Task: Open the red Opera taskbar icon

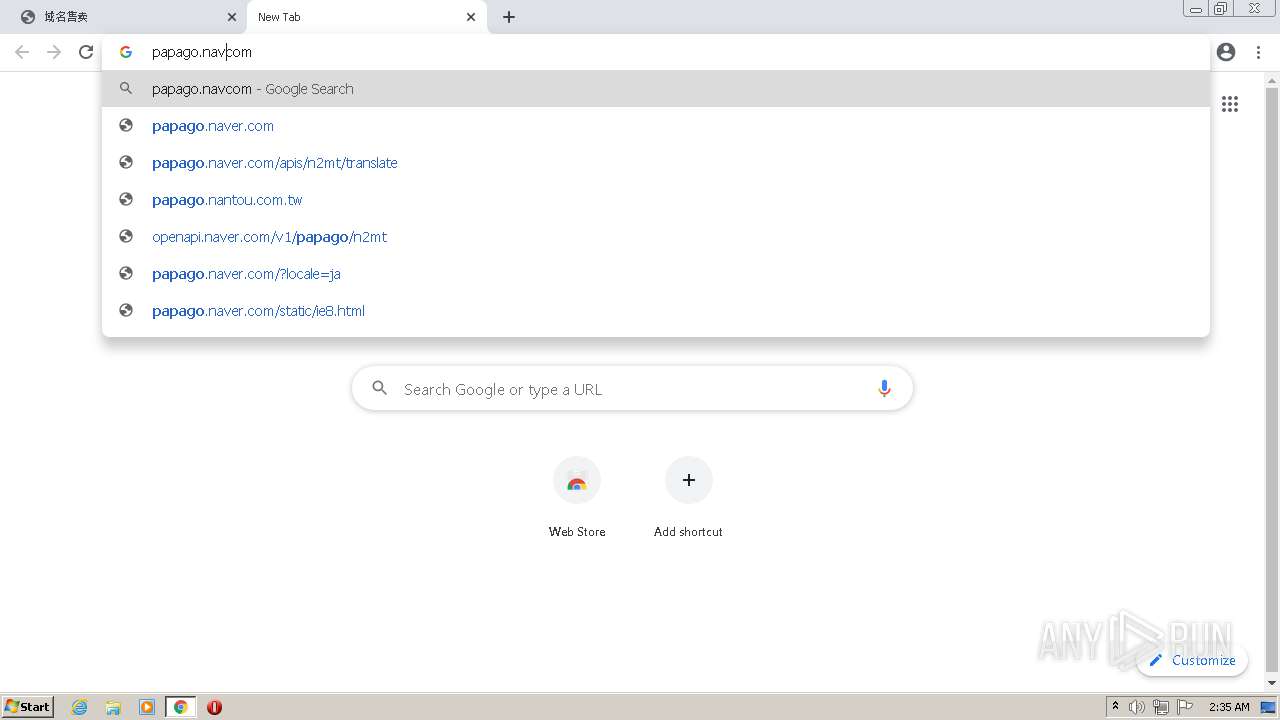Action: pyautogui.click(x=214, y=707)
